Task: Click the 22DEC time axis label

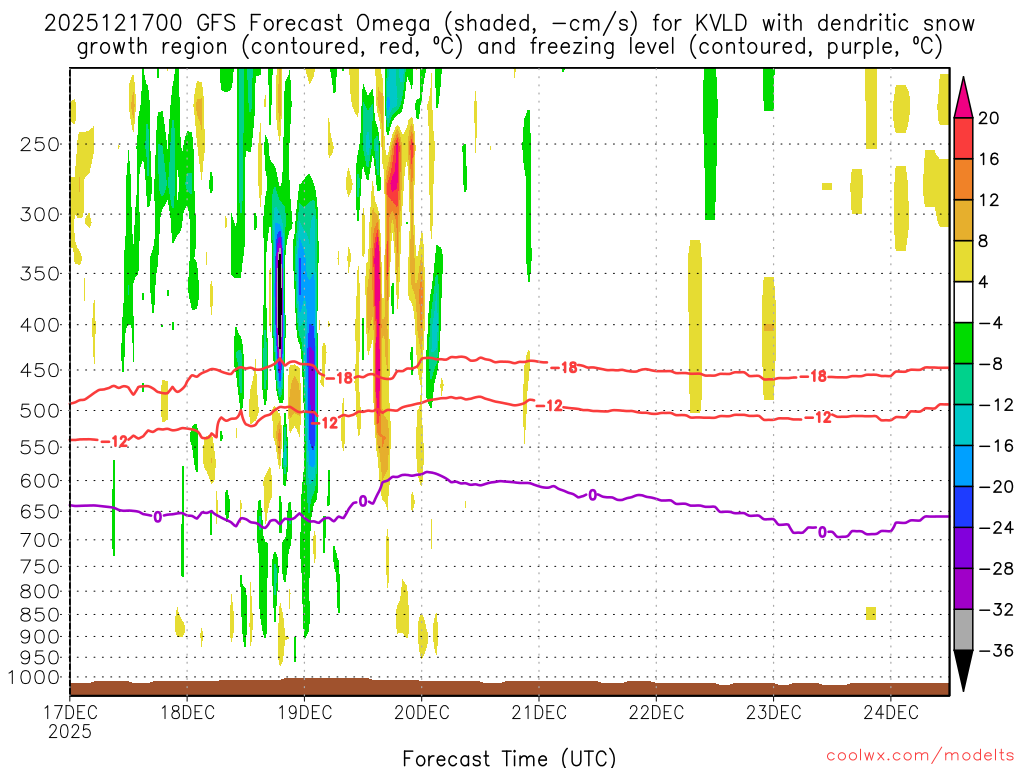Action: (656, 712)
